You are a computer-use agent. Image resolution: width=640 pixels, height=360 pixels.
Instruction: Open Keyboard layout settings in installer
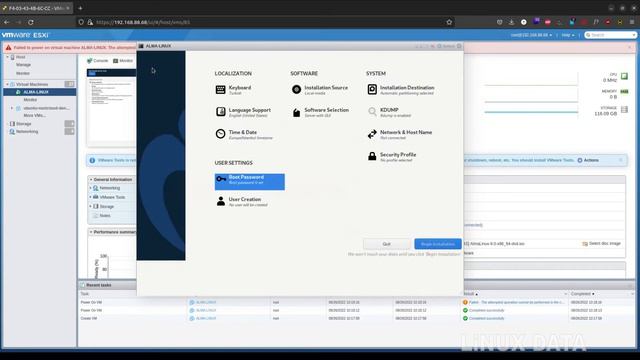tap(233, 90)
